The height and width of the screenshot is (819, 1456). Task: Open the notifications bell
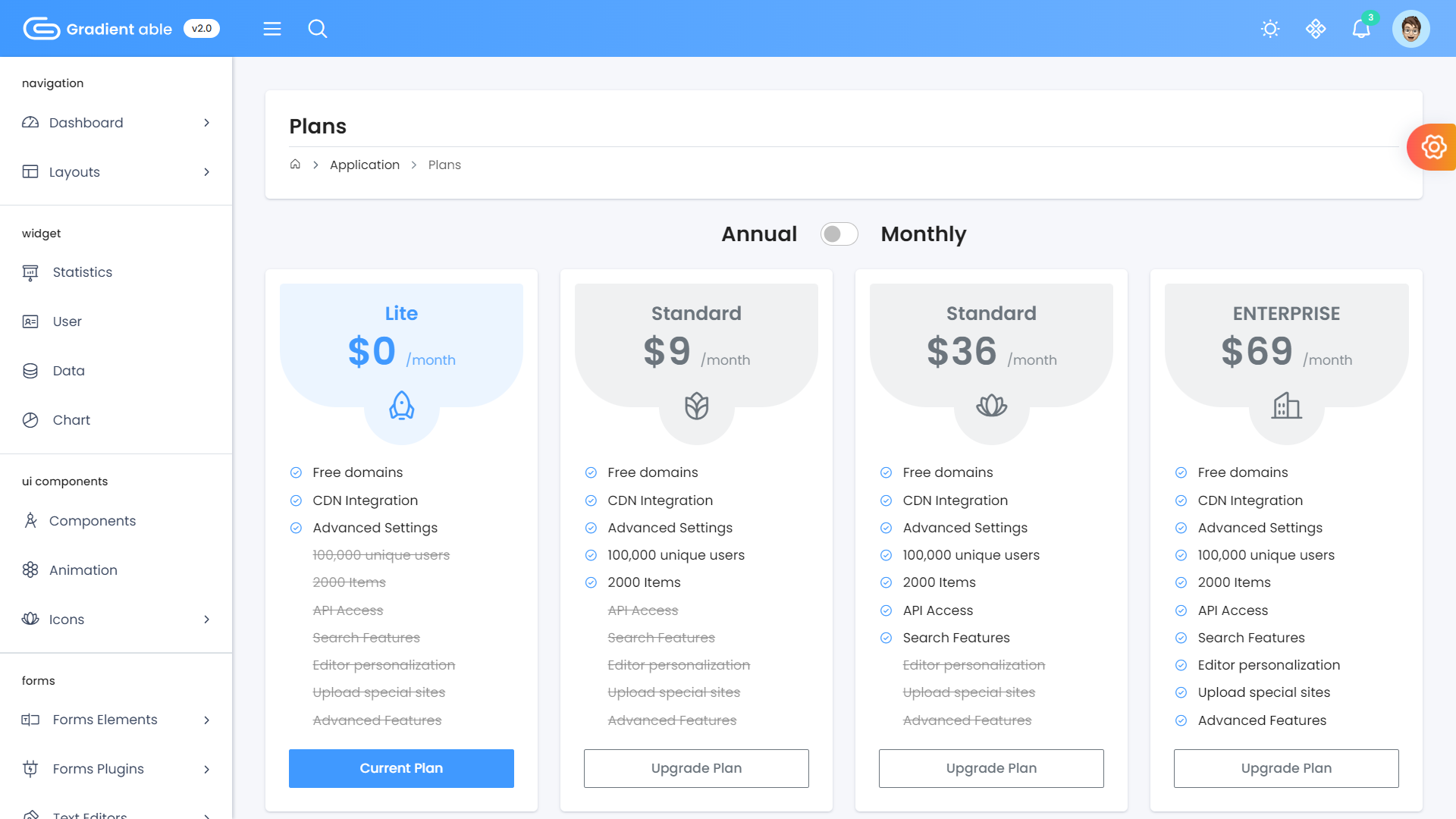[1361, 29]
